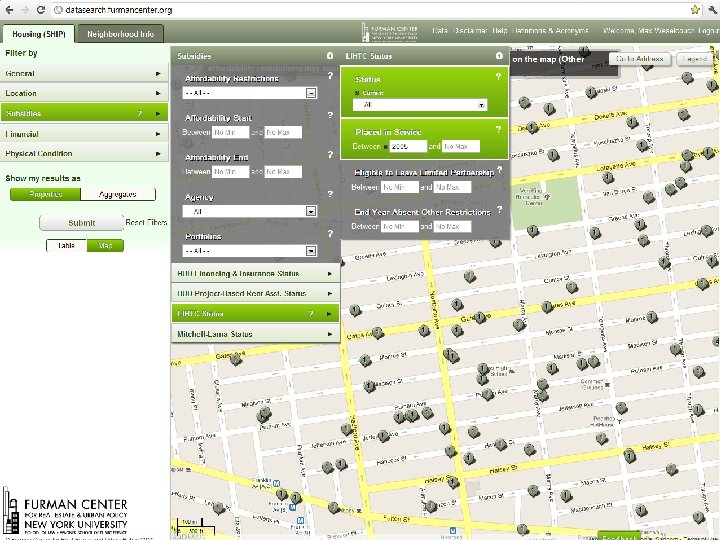720x540 pixels.
Task: Open the Disclaimer link in header
Action: tap(470, 31)
